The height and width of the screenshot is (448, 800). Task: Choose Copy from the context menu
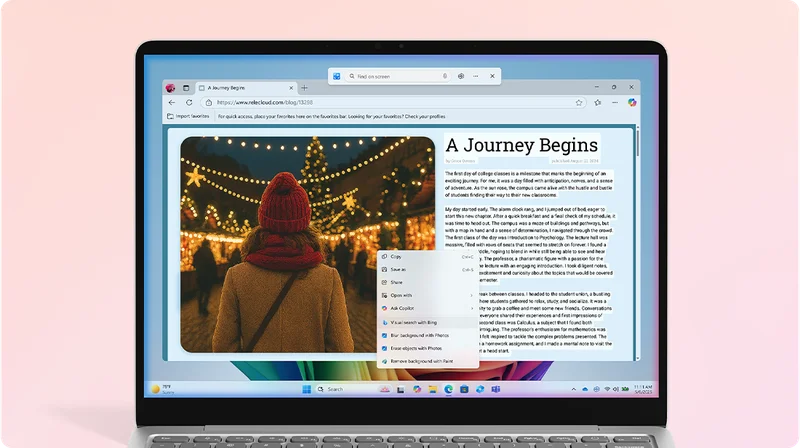[x=428, y=257]
